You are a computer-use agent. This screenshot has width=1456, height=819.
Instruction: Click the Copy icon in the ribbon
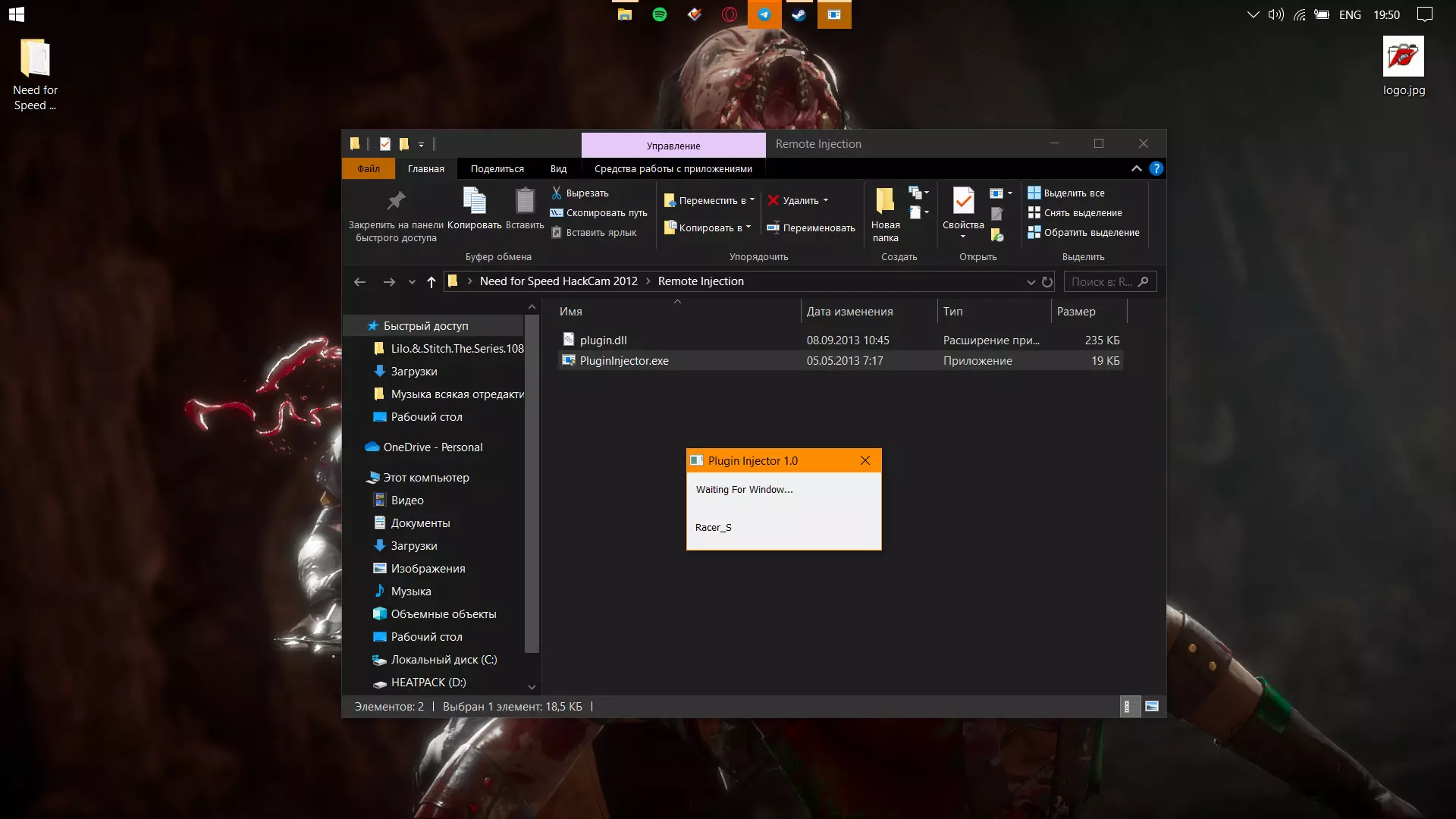[x=474, y=201]
